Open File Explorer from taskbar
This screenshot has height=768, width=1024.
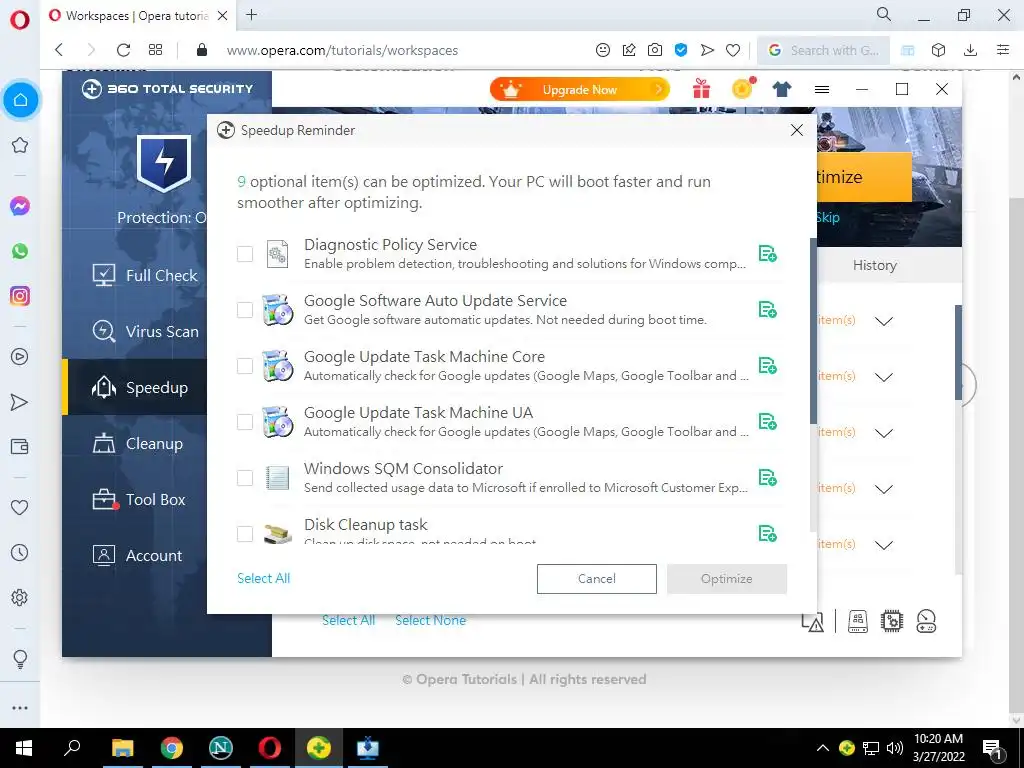123,748
